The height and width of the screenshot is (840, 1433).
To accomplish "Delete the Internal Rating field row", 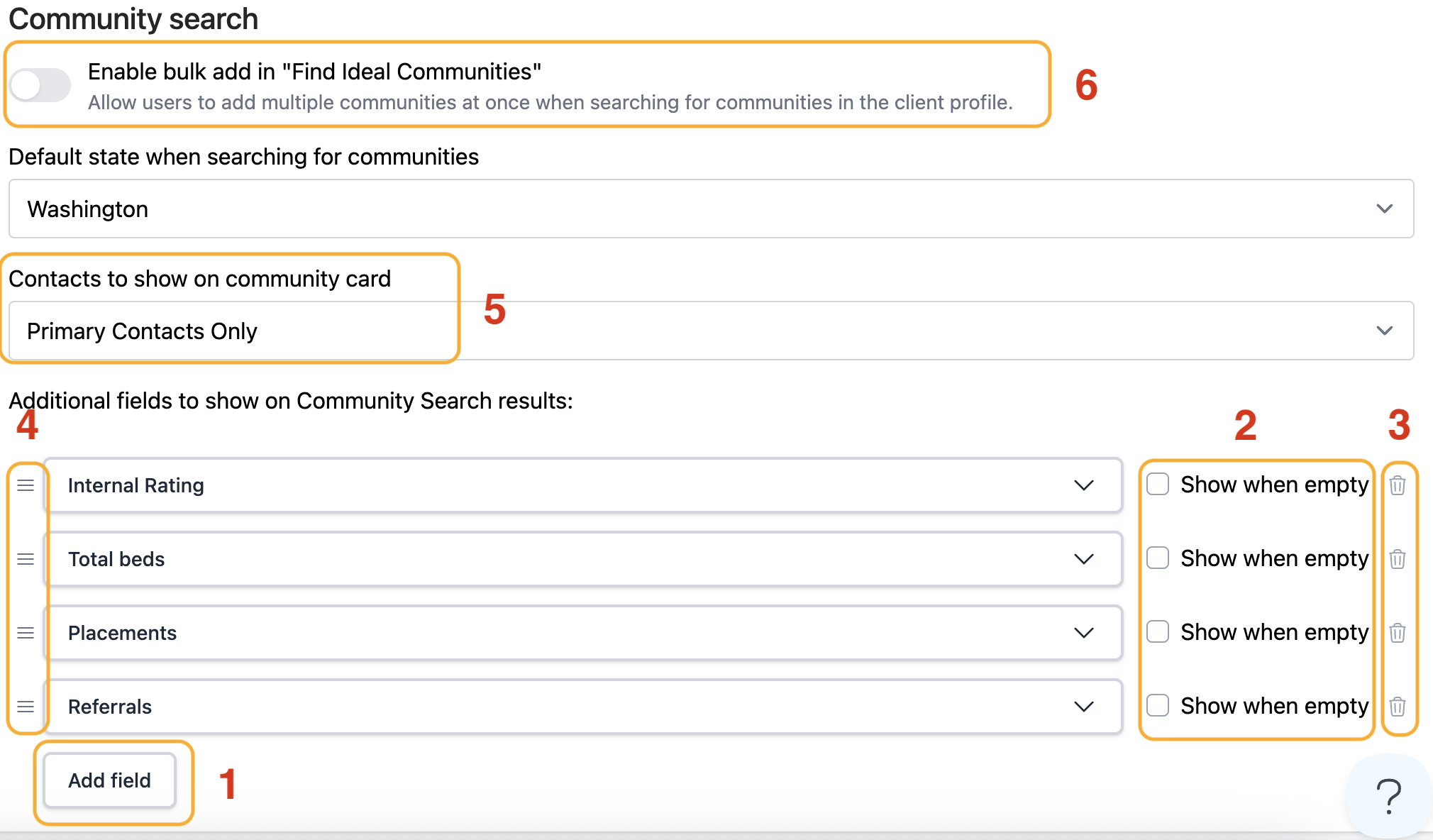I will pyautogui.click(x=1398, y=485).
